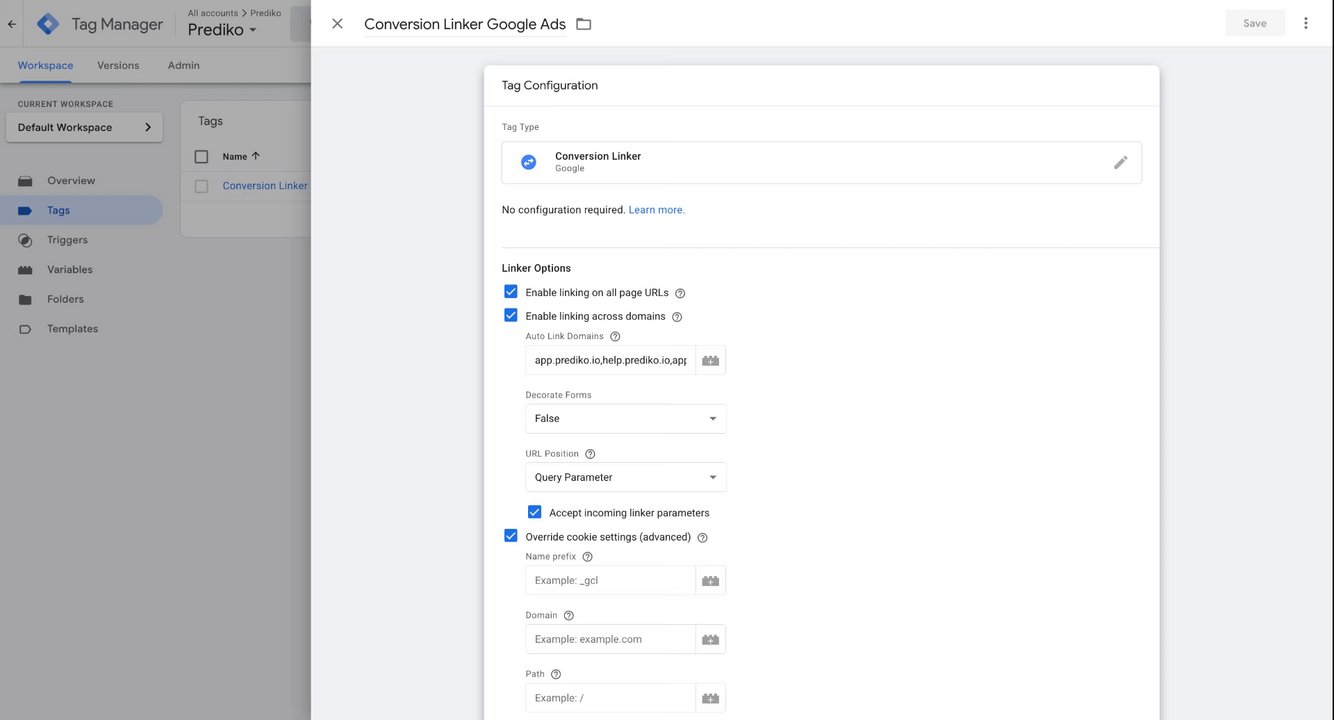Viewport: 1334px width, 720px height.
Task: Open the Decorate Forms dropdown
Action: (x=625, y=418)
